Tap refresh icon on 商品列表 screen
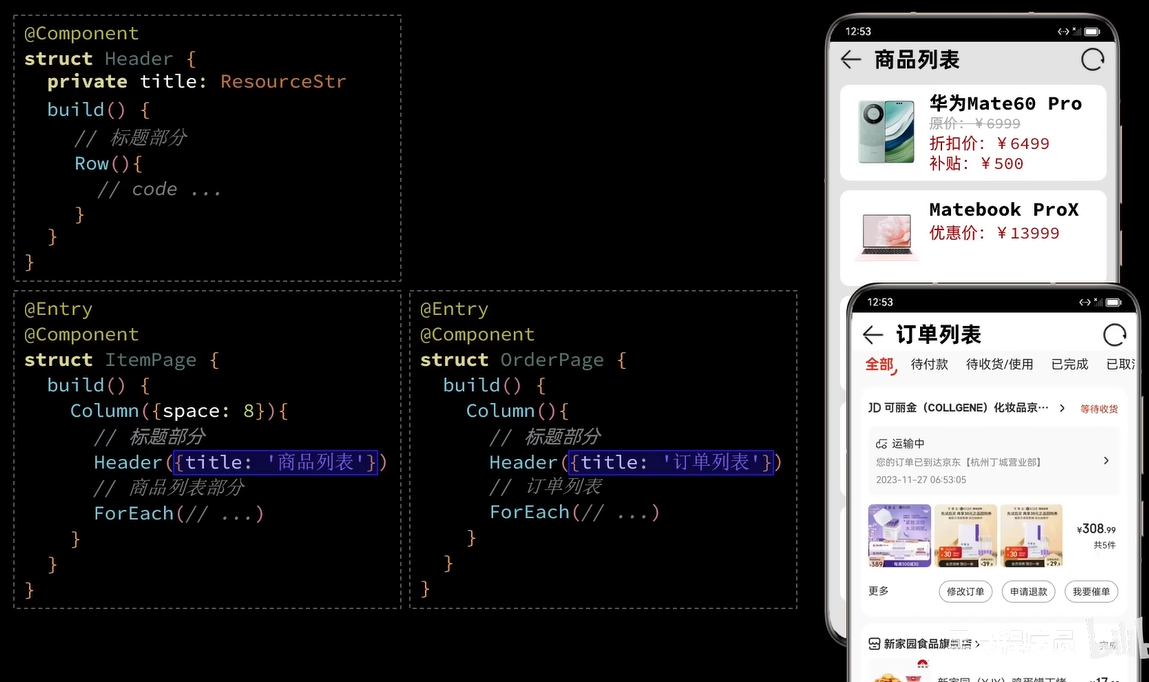This screenshot has width=1149, height=682. (1092, 59)
